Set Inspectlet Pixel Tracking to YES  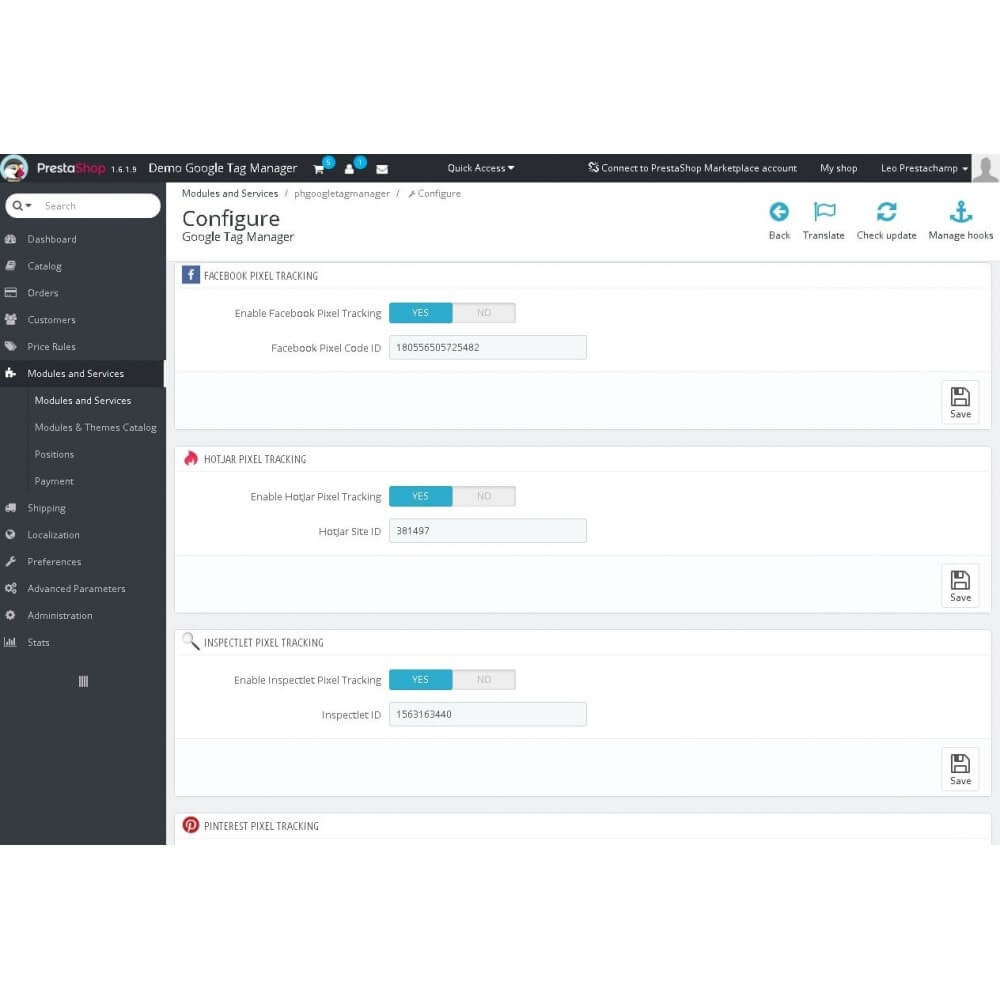click(x=420, y=680)
